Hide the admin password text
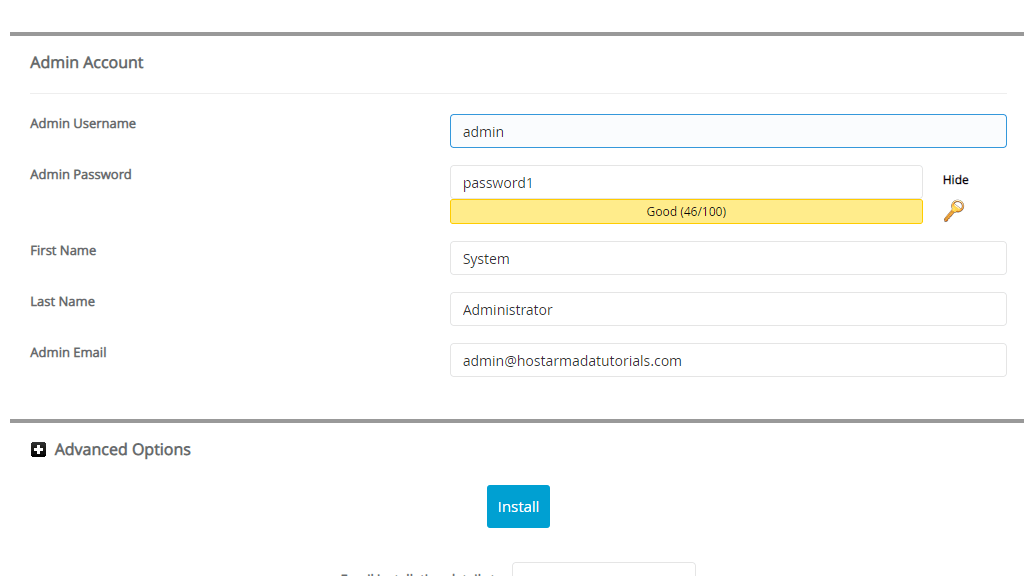The width and height of the screenshot is (1024, 576). (955, 180)
